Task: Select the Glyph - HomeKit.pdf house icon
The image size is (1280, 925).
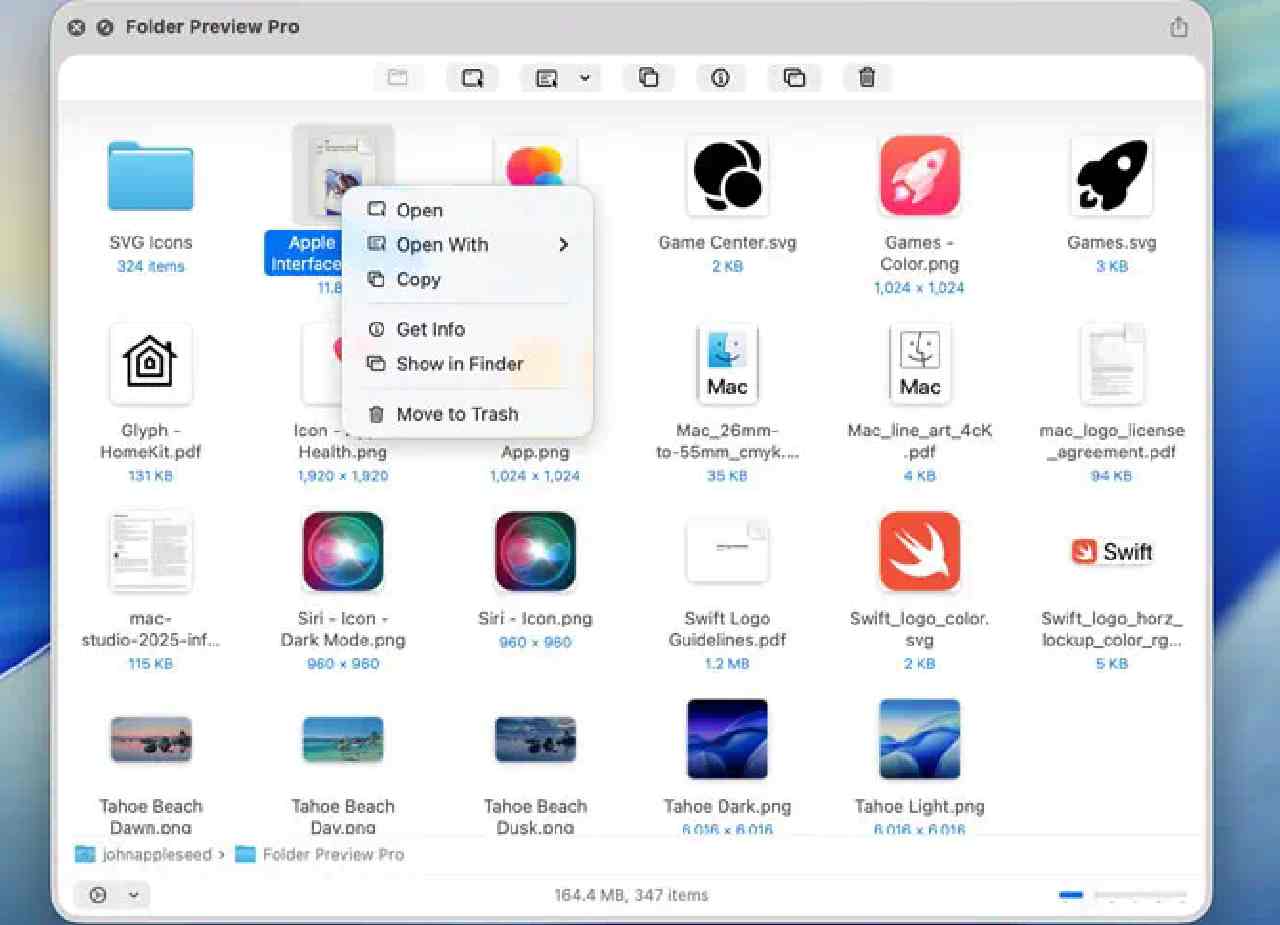Action: pyautogui.click(x=151, y=363)
